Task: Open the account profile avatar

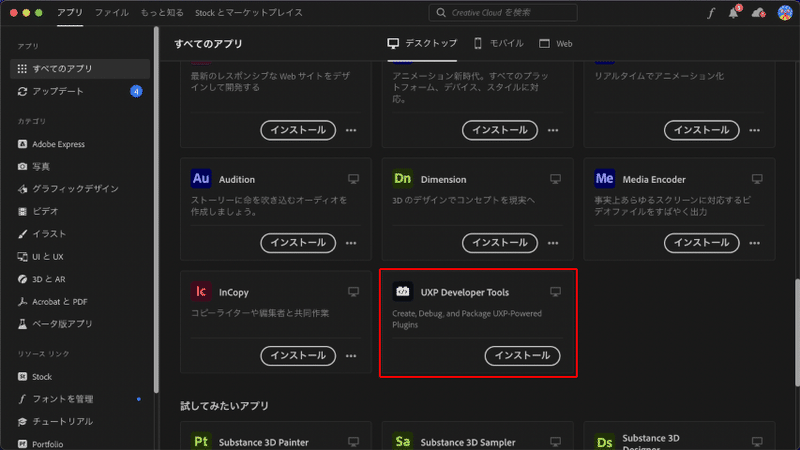Action: point(785,13)
